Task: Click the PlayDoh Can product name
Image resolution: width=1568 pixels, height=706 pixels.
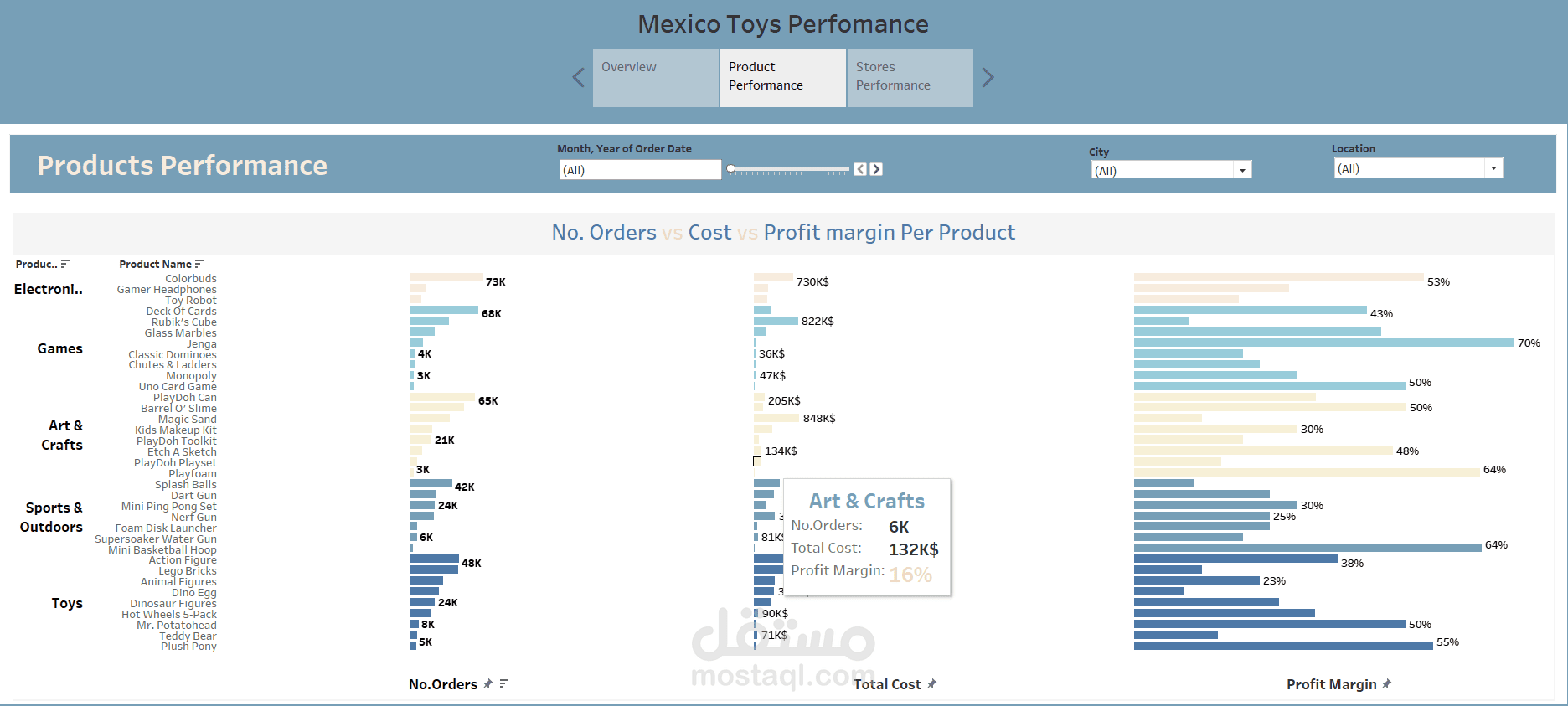Action: [x=185, y=398]
